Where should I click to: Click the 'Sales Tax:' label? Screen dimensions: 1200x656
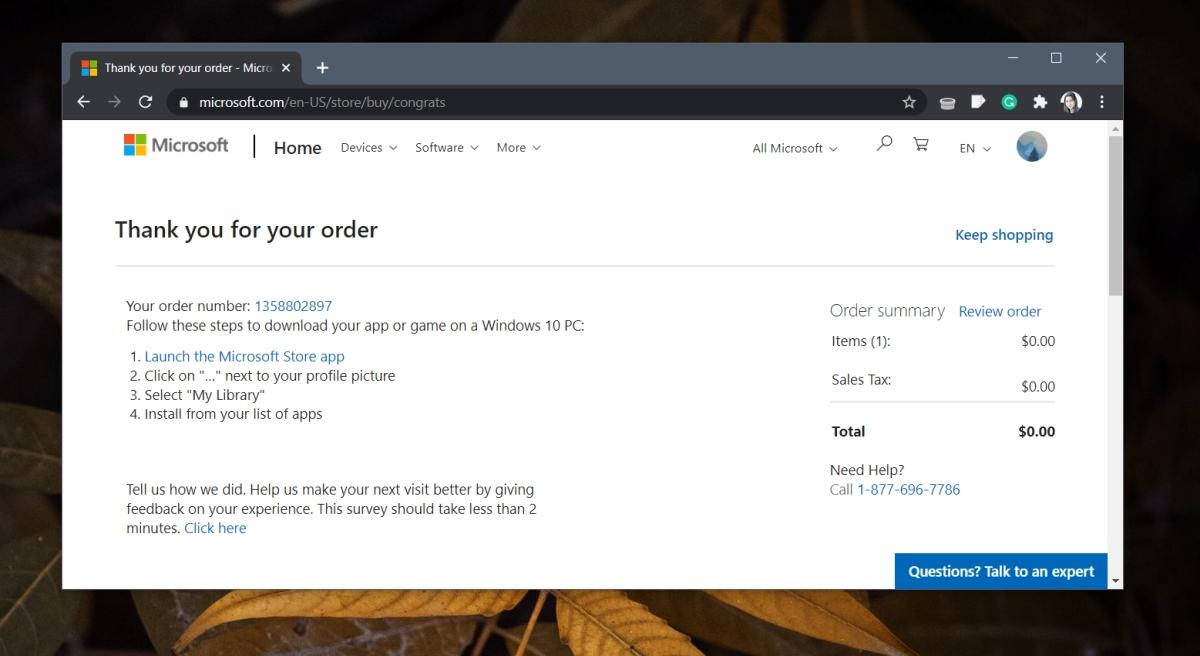861,380
